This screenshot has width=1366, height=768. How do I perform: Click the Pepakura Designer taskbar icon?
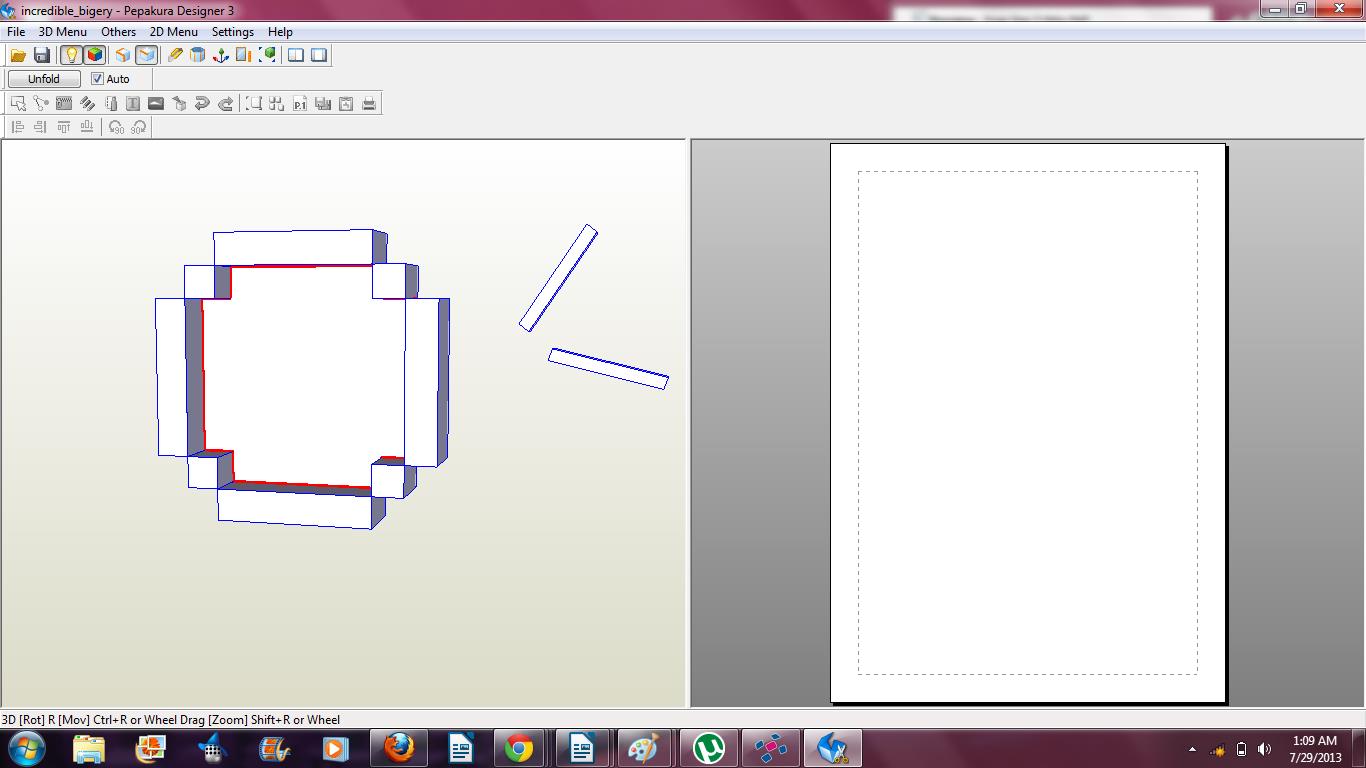tap(832, 748)
